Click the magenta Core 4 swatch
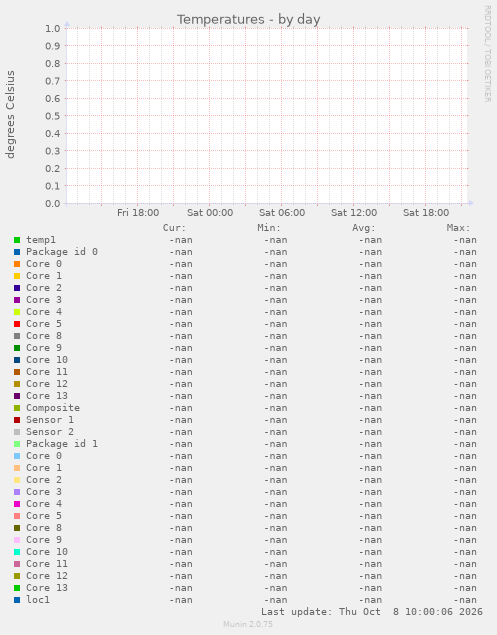 [x=17, y=504]
